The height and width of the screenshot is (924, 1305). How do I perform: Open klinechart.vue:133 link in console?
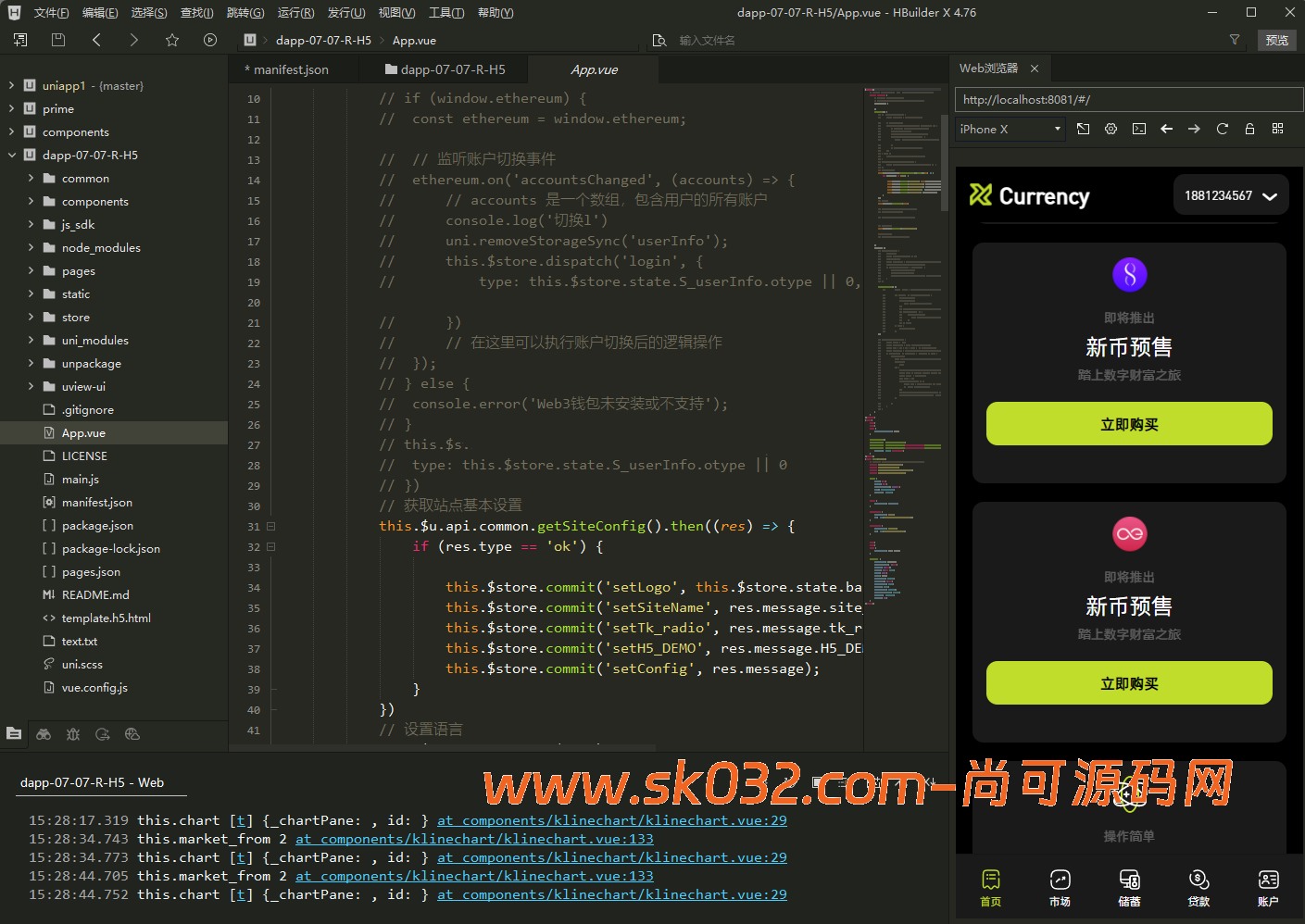(474, 839)
